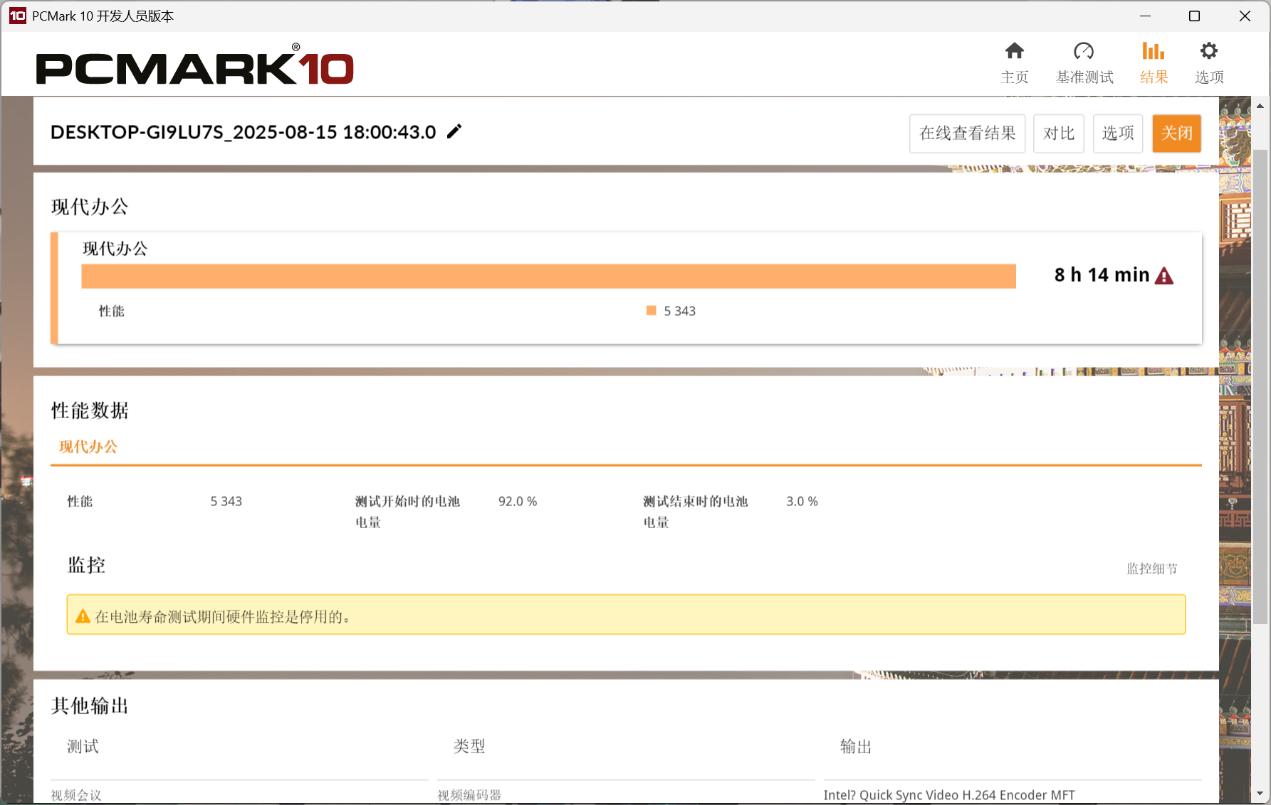Open the 监控细节 monitoring details link
The height and width of the screenshot is (805, 1271).
[1152, 567]
